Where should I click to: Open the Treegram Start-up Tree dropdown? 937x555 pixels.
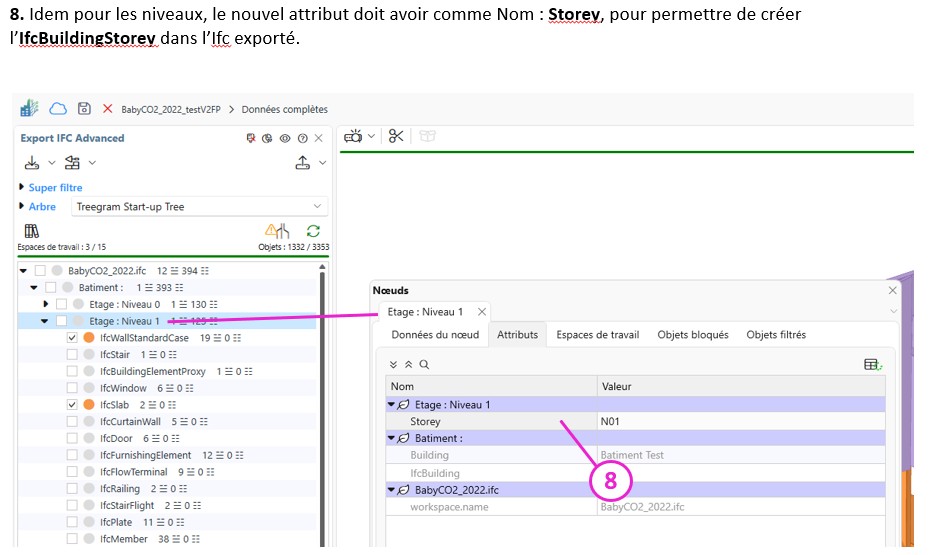tap(199, 207)
